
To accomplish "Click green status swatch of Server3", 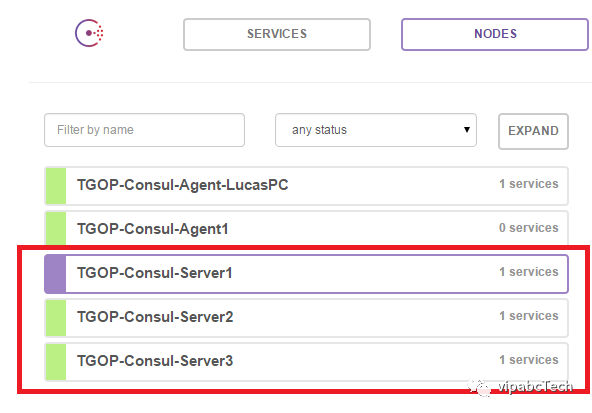I will pos(56,362).
